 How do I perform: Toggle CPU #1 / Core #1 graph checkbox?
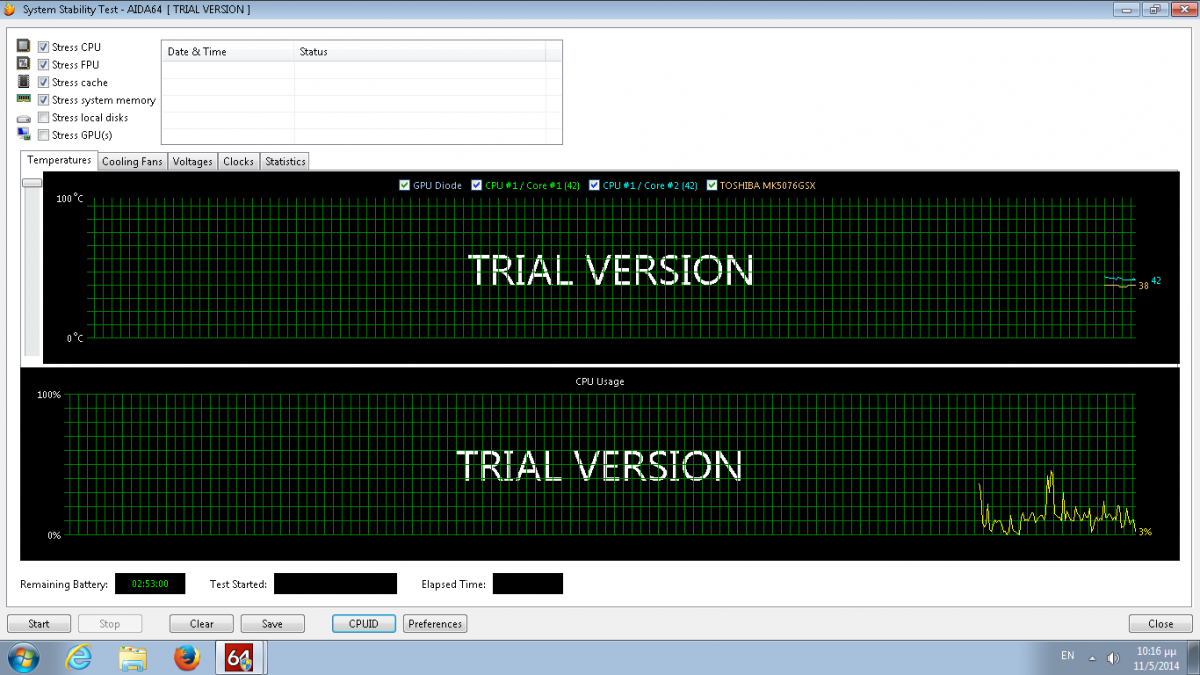click(477, 185)
